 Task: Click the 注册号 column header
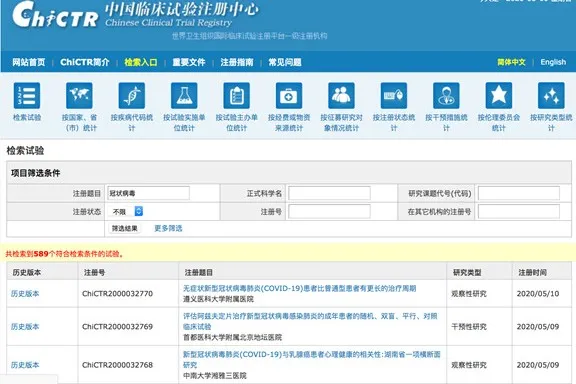coord(94,272)
